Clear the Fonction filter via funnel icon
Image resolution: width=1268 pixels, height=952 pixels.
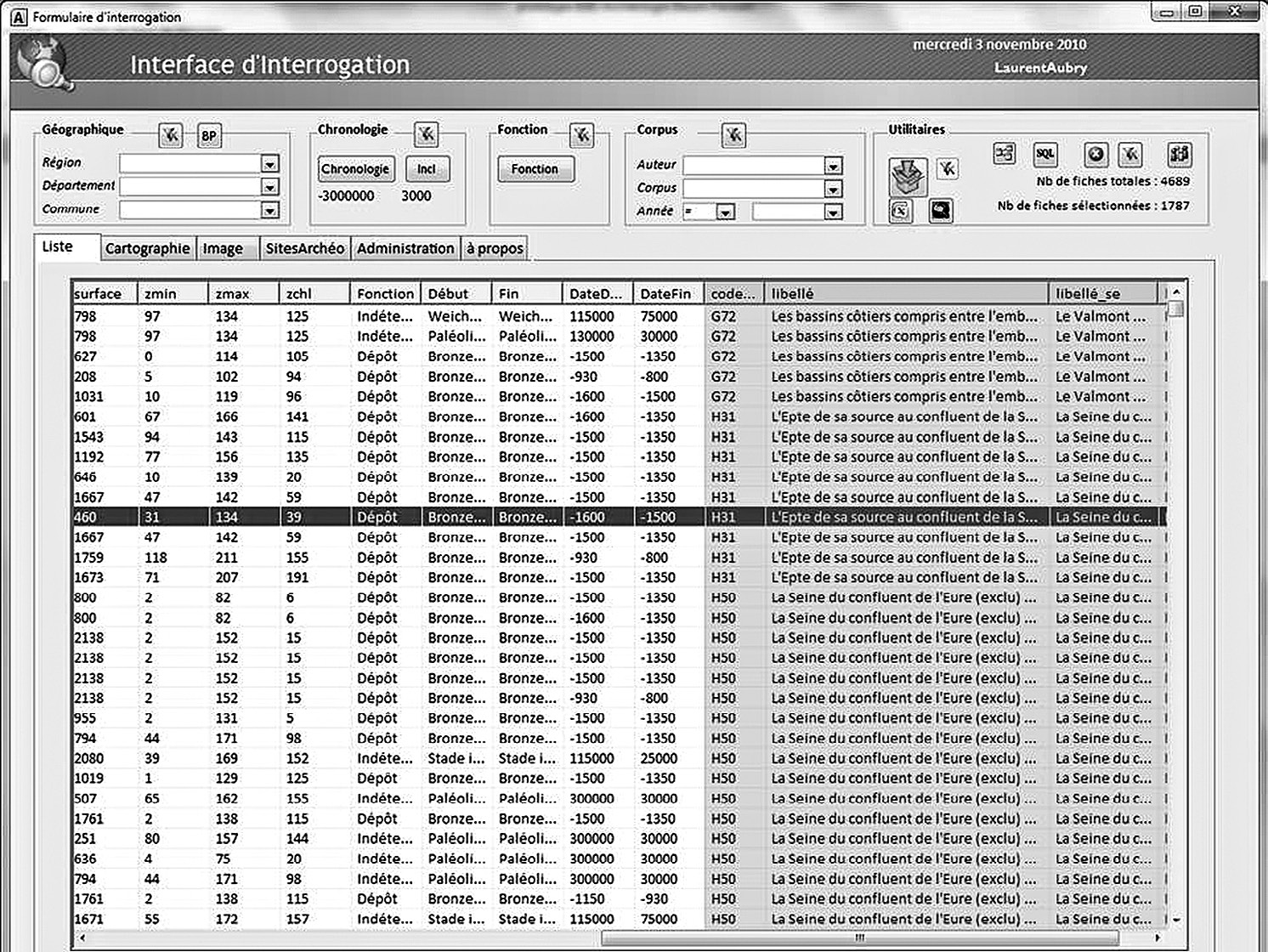[x=581, y=134]
